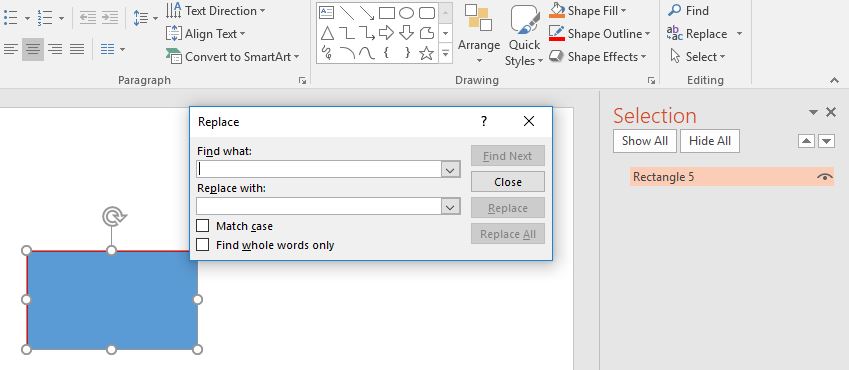Image resolution: width=849 pixels, height=370 pixels.
Task: Open the bullets style dropdown arrow
Action: 27,18
